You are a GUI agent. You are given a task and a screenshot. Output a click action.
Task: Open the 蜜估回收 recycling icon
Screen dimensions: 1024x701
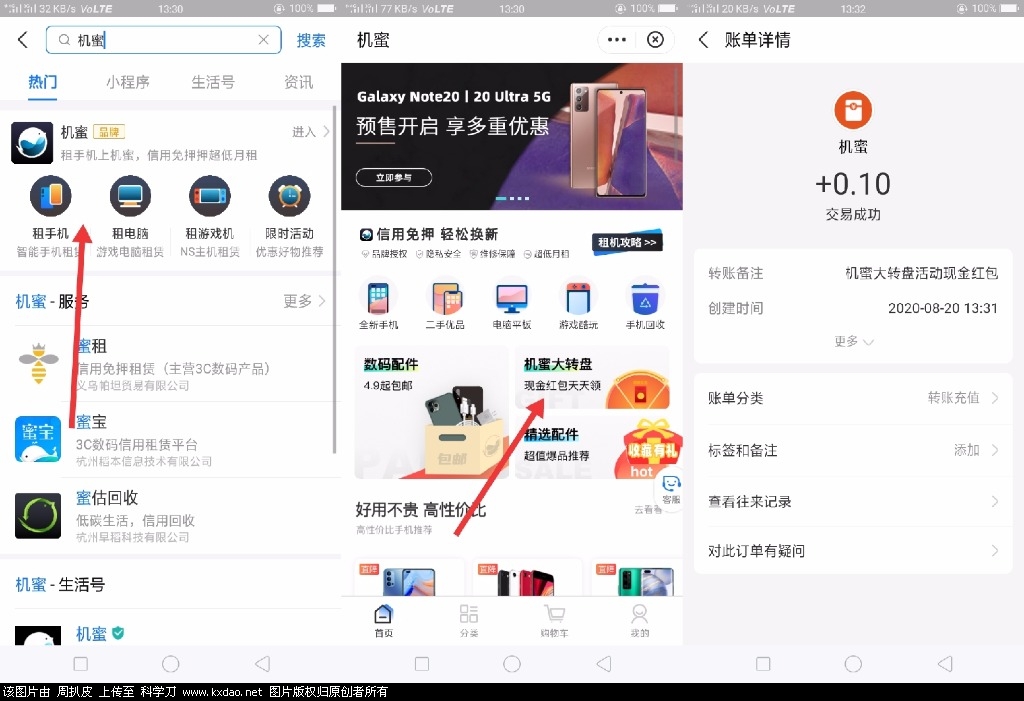[x=38, y=515]
